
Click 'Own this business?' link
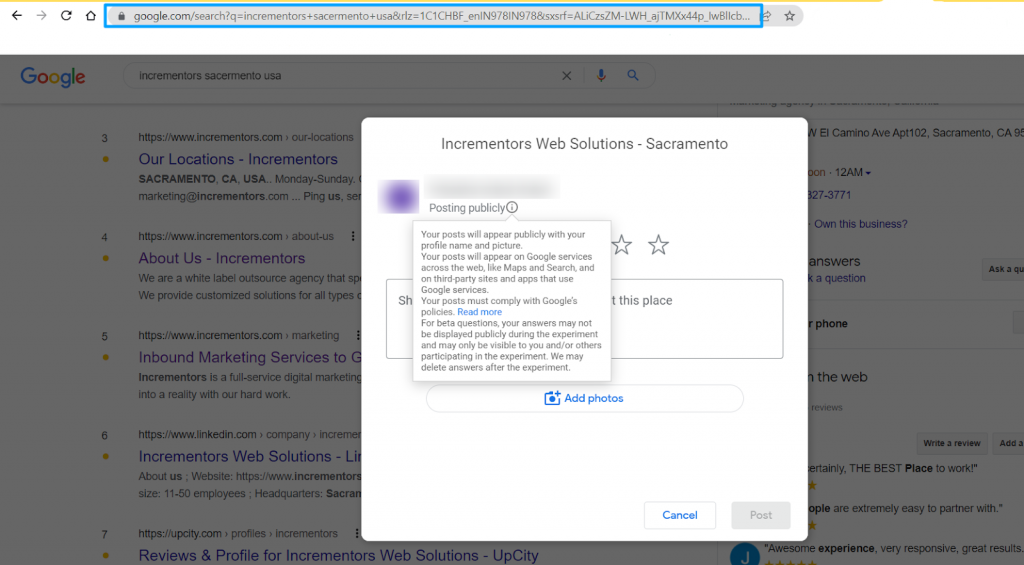tap(860, 224)
